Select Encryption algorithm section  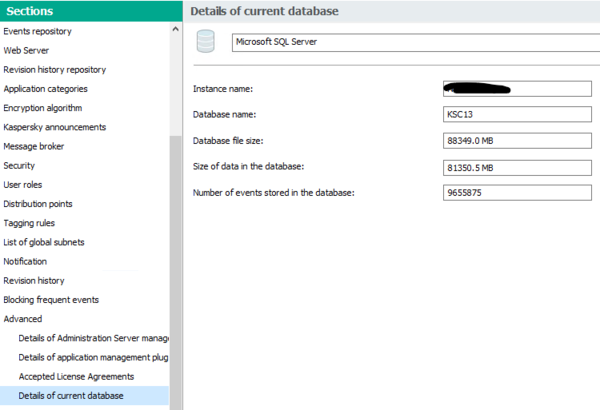[43, 108]
